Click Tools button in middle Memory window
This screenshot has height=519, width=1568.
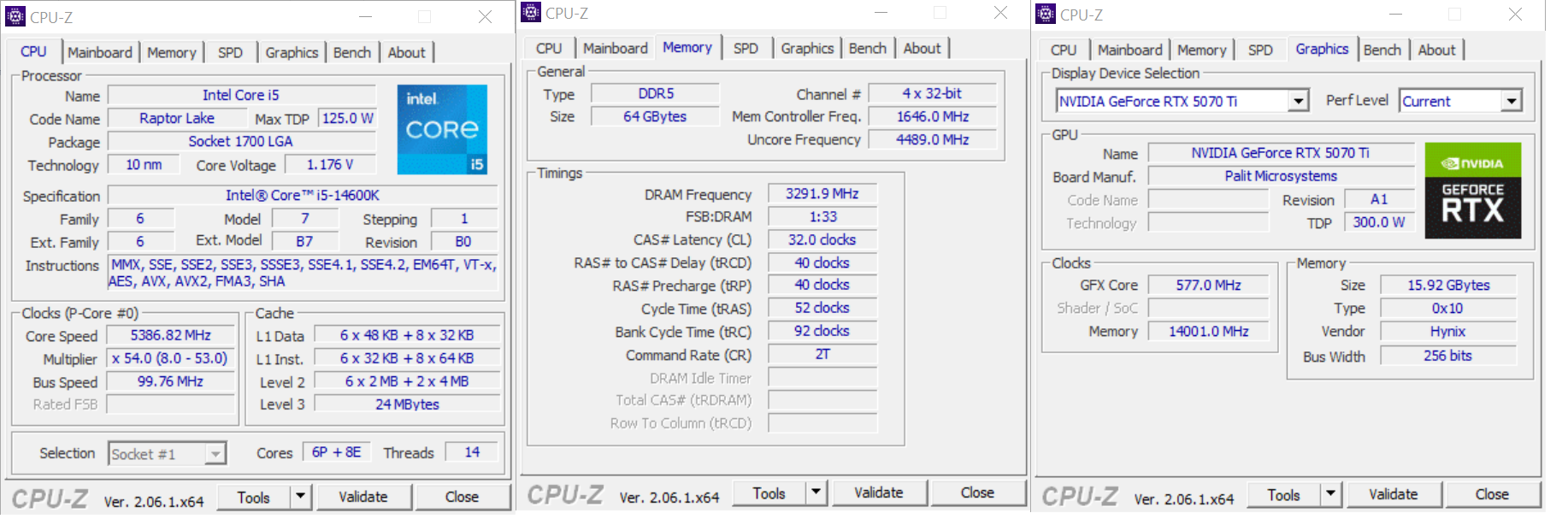pos(769,492)
